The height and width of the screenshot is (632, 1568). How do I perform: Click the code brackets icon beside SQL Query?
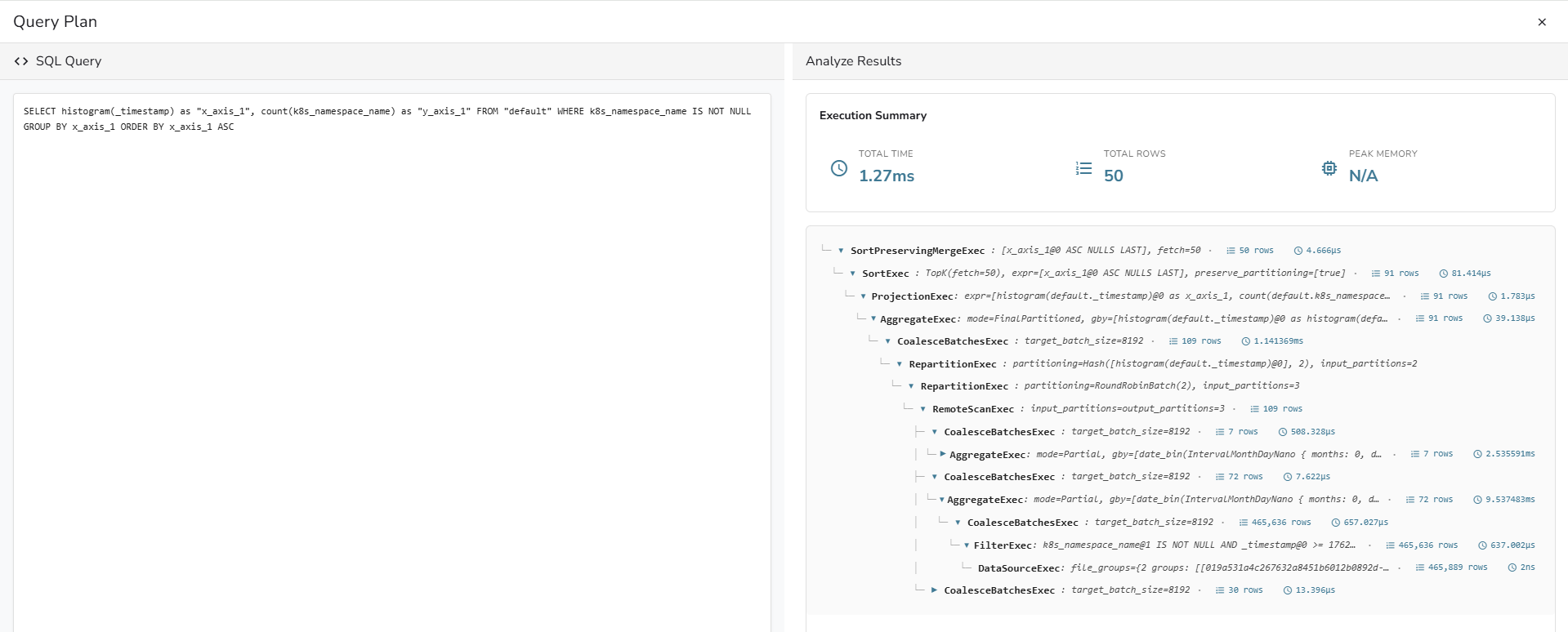pyautogui.click(x=21, y=61)
